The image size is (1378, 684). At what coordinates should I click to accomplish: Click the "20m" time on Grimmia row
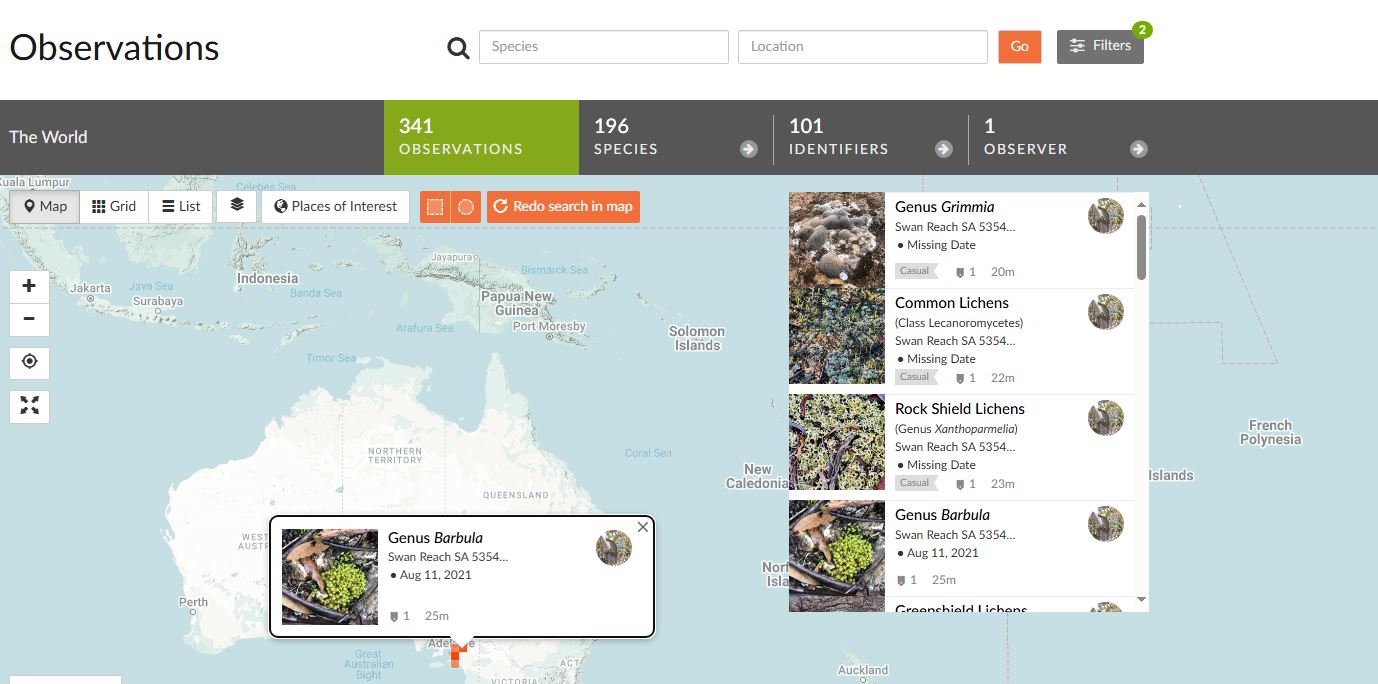[1002, 272]
